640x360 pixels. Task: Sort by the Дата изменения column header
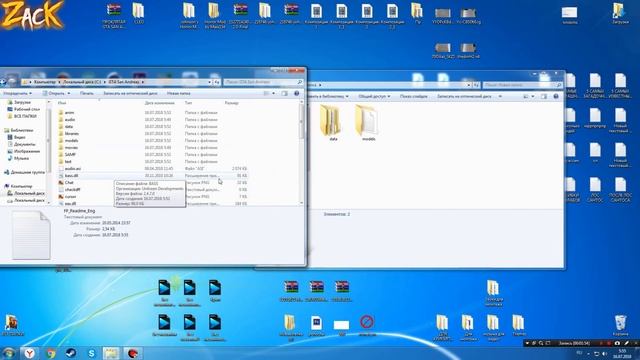click(x=160, y=103)
